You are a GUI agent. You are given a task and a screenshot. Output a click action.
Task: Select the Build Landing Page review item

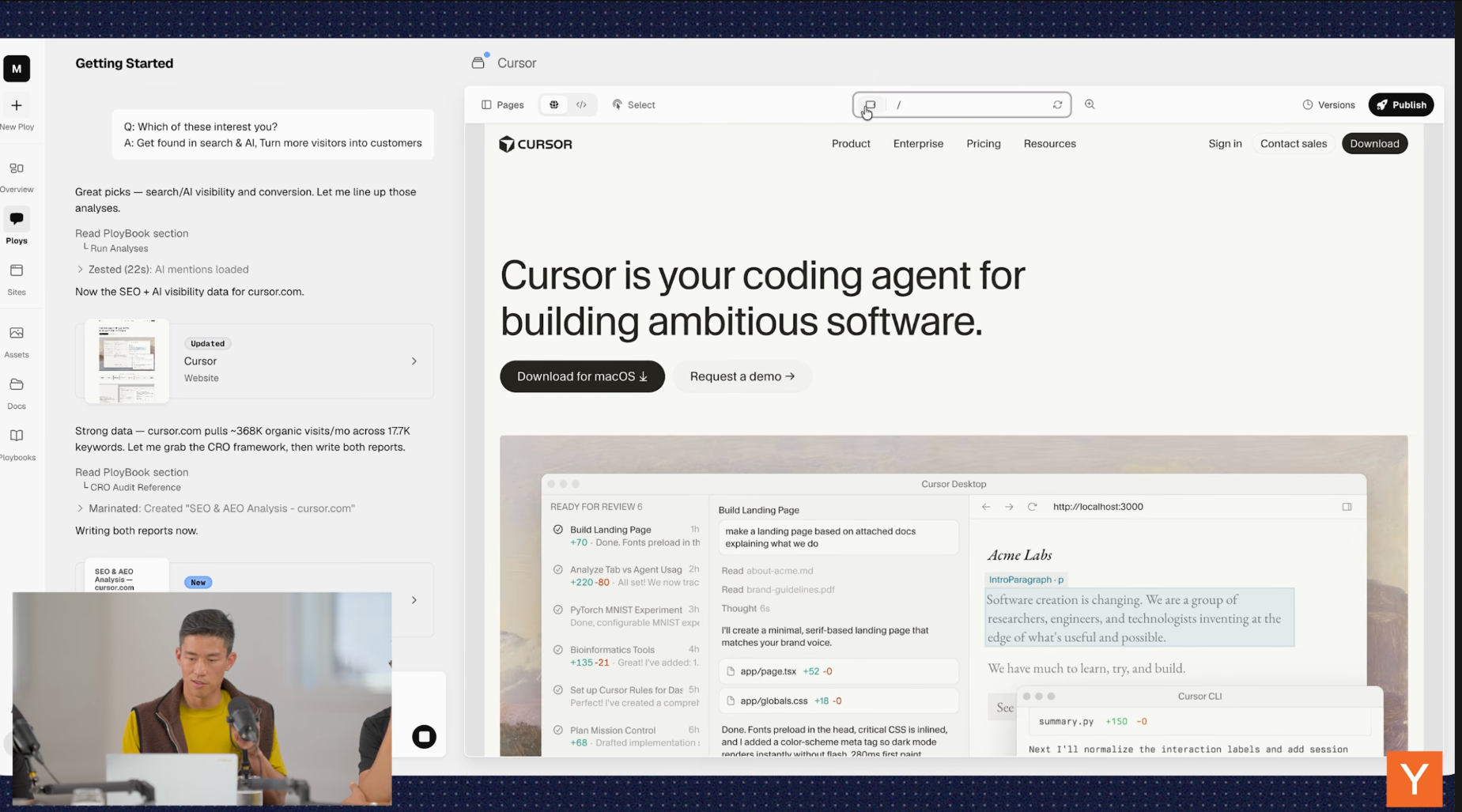coord(626,536)
